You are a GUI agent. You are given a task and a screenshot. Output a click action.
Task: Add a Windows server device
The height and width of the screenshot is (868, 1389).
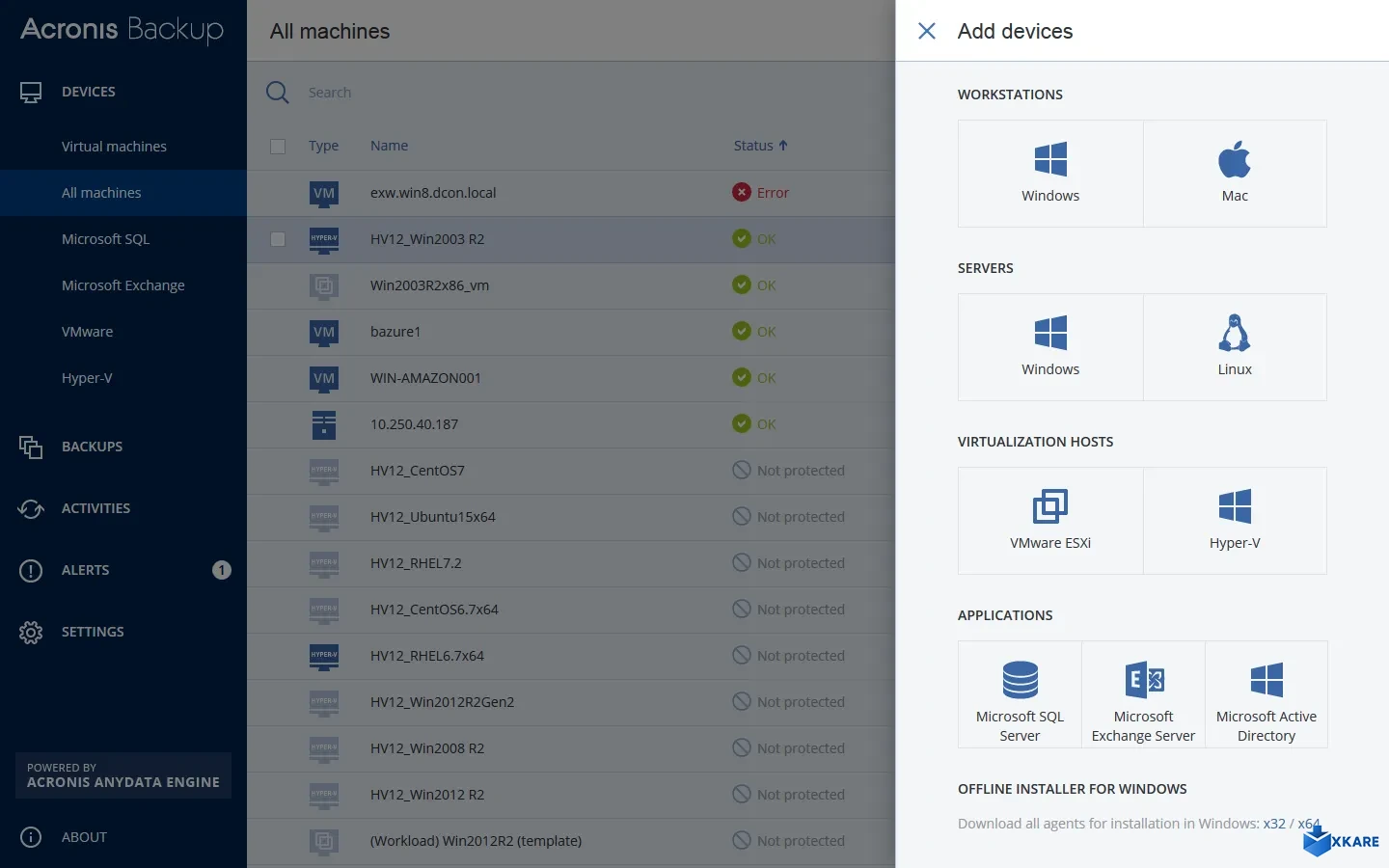click(x=1050, y=347)
